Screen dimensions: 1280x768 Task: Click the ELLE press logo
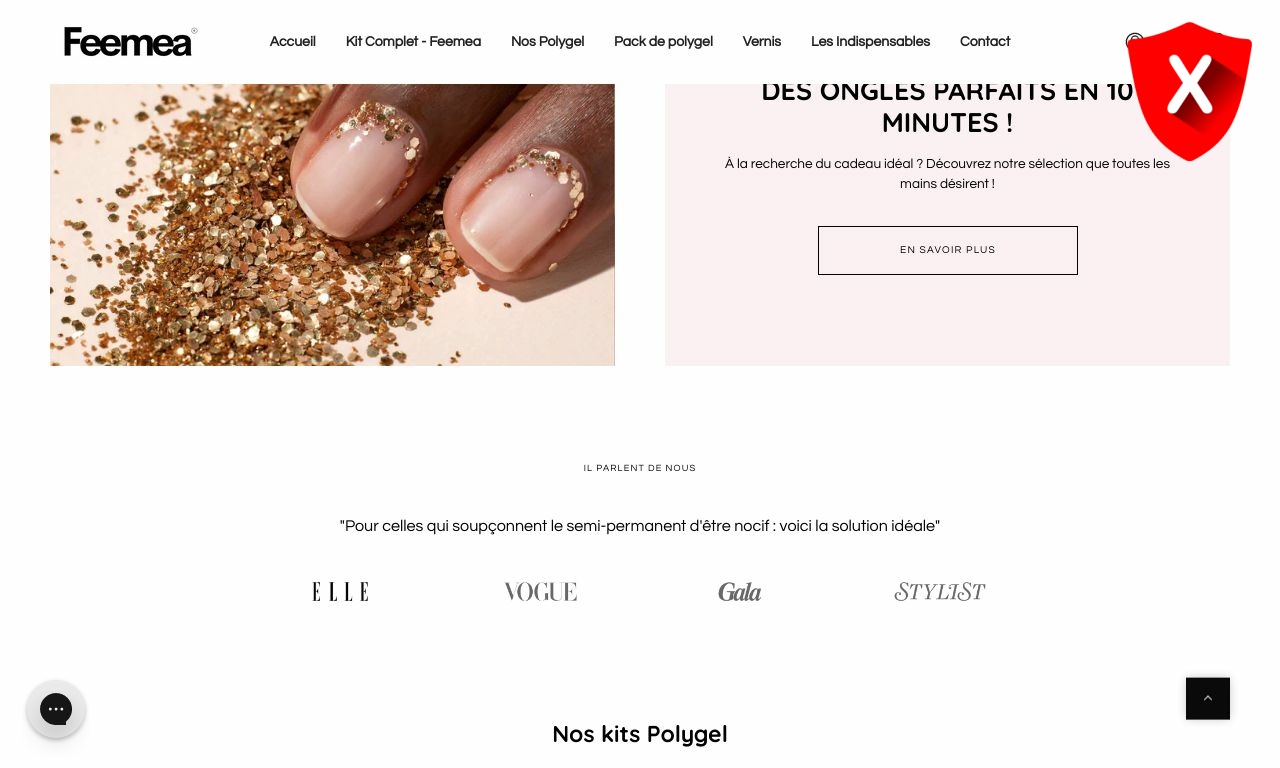click(340, 592)
